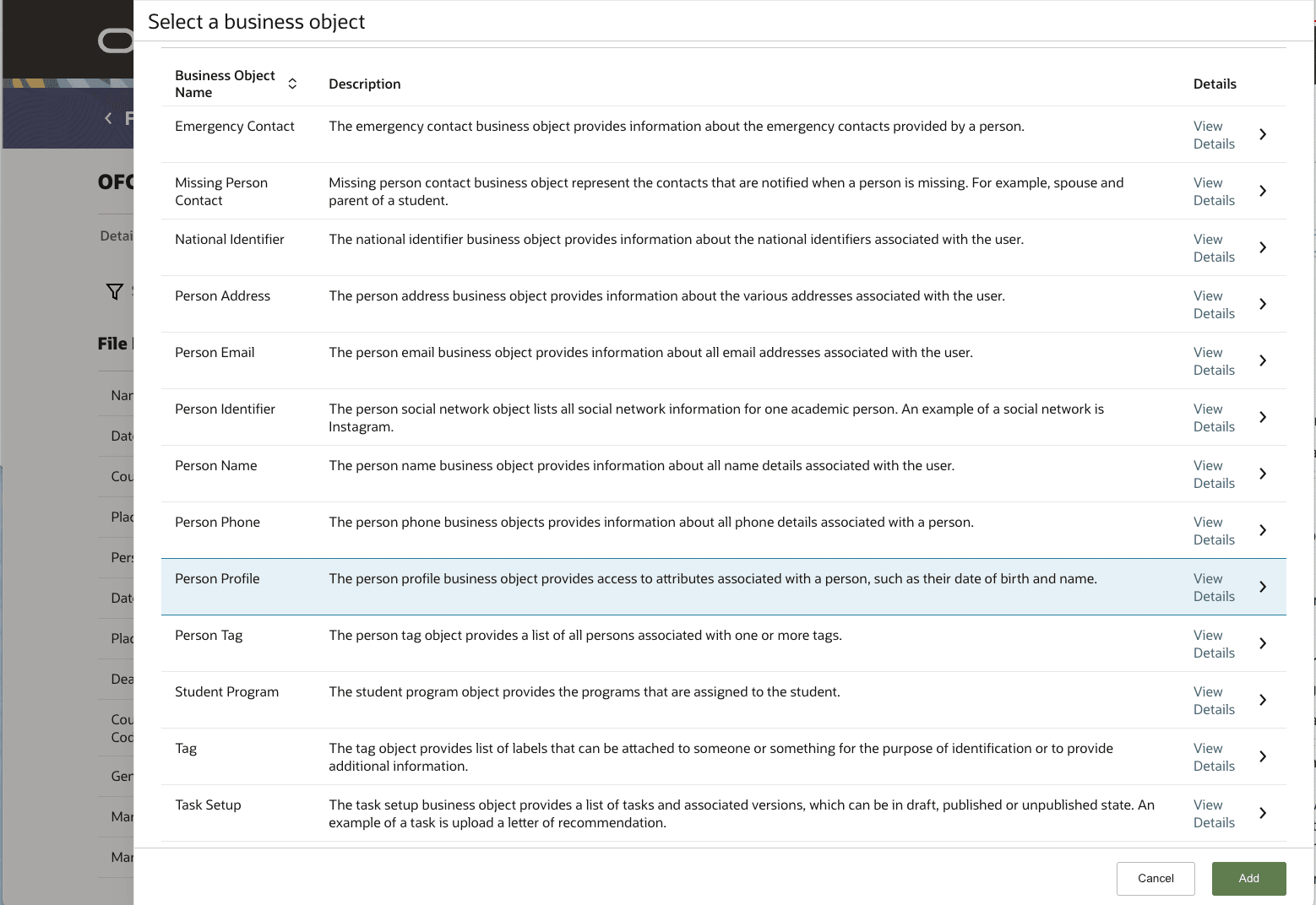The height and width of the screenshot is (905, 1316).
Task: Open Tag row chevron
Action: [x=1263, y=756]
